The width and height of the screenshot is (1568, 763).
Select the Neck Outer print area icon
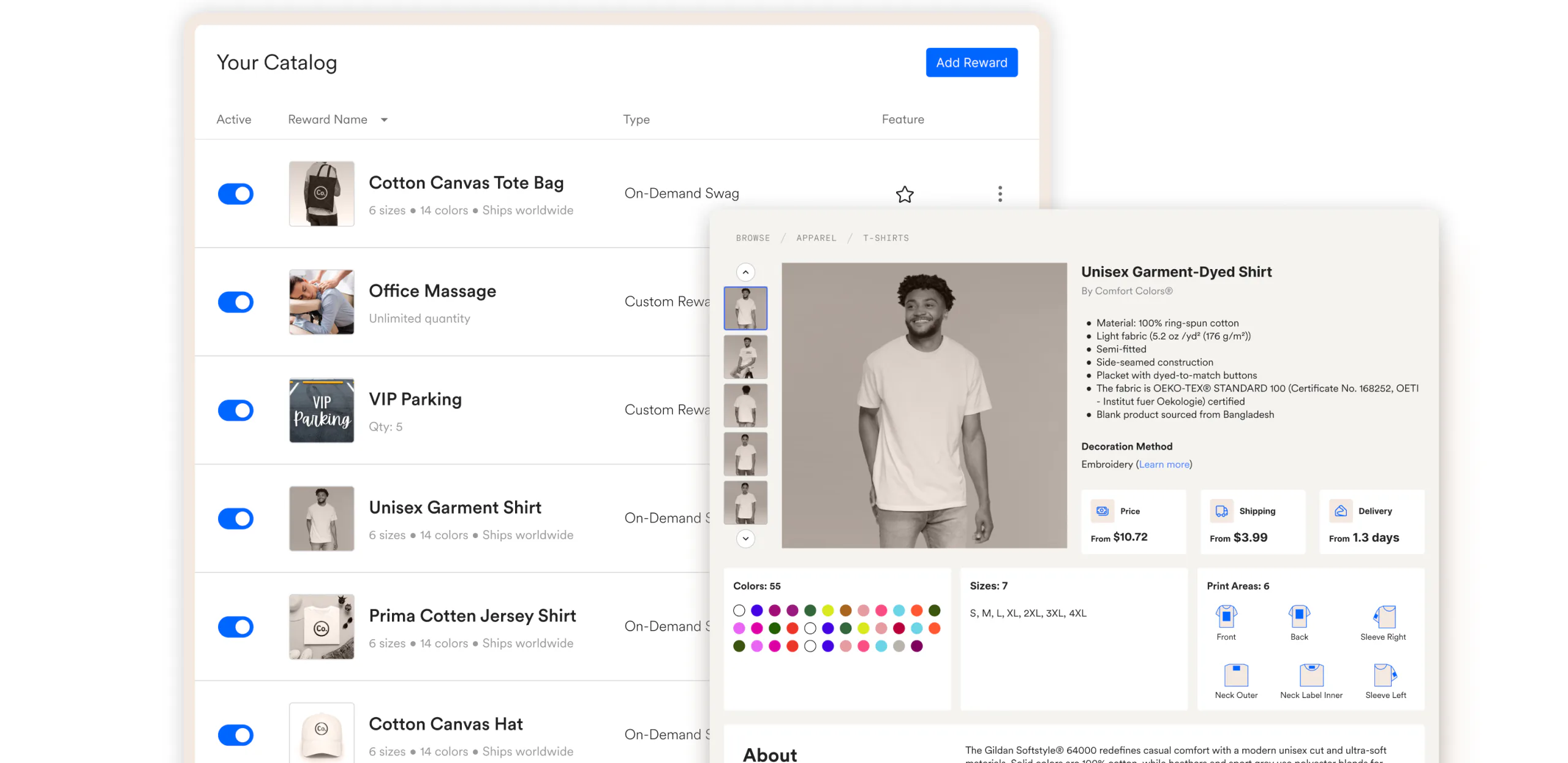tap(1236, 675)
